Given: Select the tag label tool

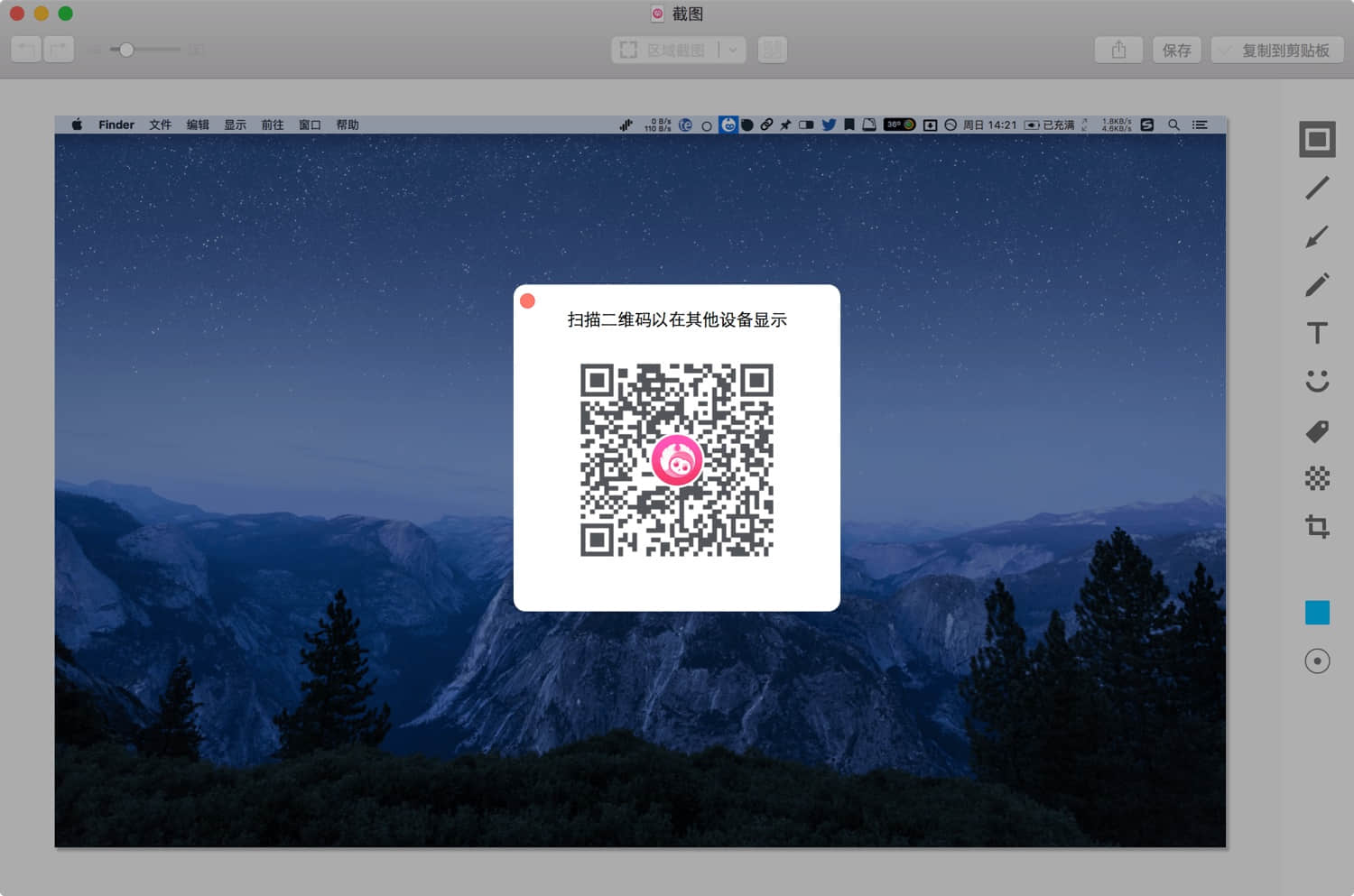Looking at the screenshot, I should [x=1316, y=431].
